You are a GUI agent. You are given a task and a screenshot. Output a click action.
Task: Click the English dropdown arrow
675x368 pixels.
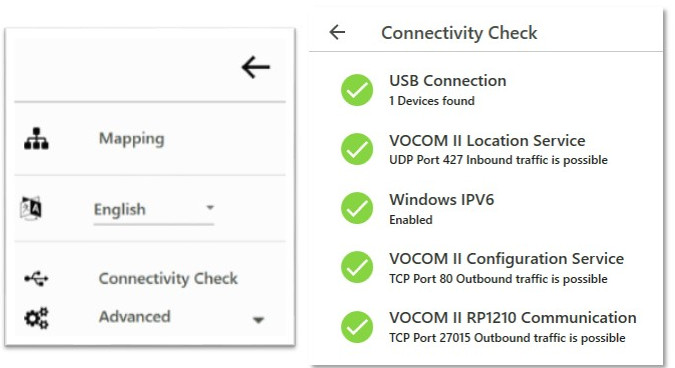210,207
